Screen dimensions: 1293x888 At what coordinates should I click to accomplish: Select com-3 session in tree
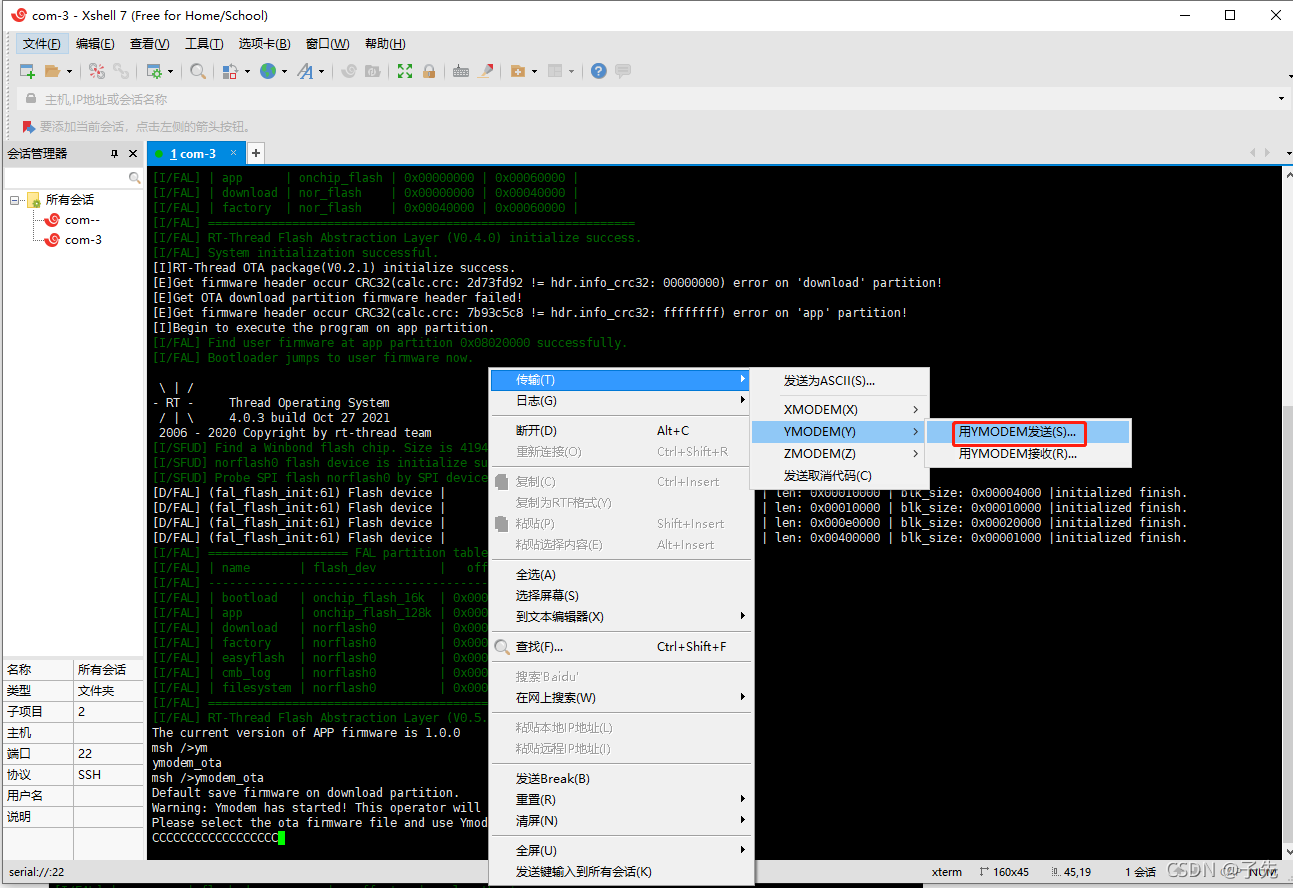(x=72, y=240)
